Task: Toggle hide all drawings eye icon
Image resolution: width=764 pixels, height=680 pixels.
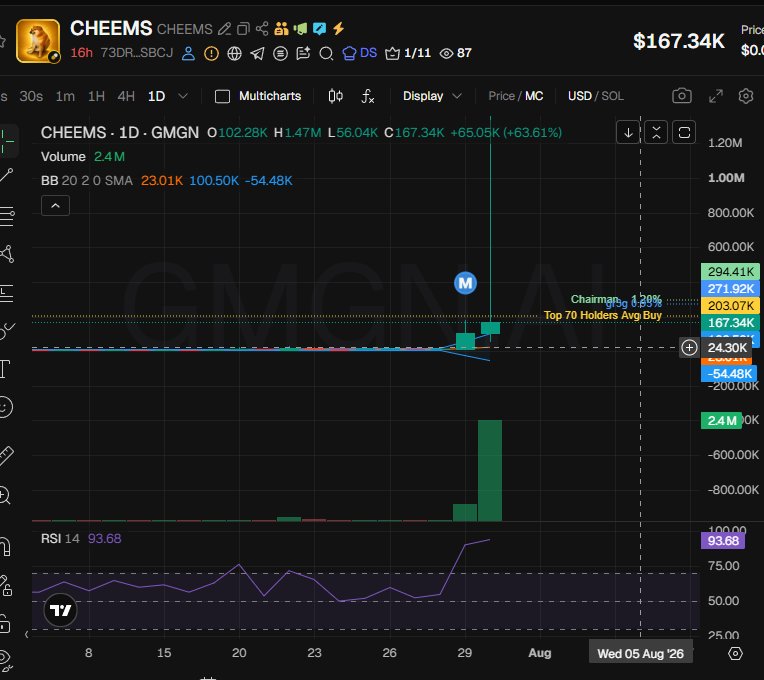Action: tap(5, 659)
